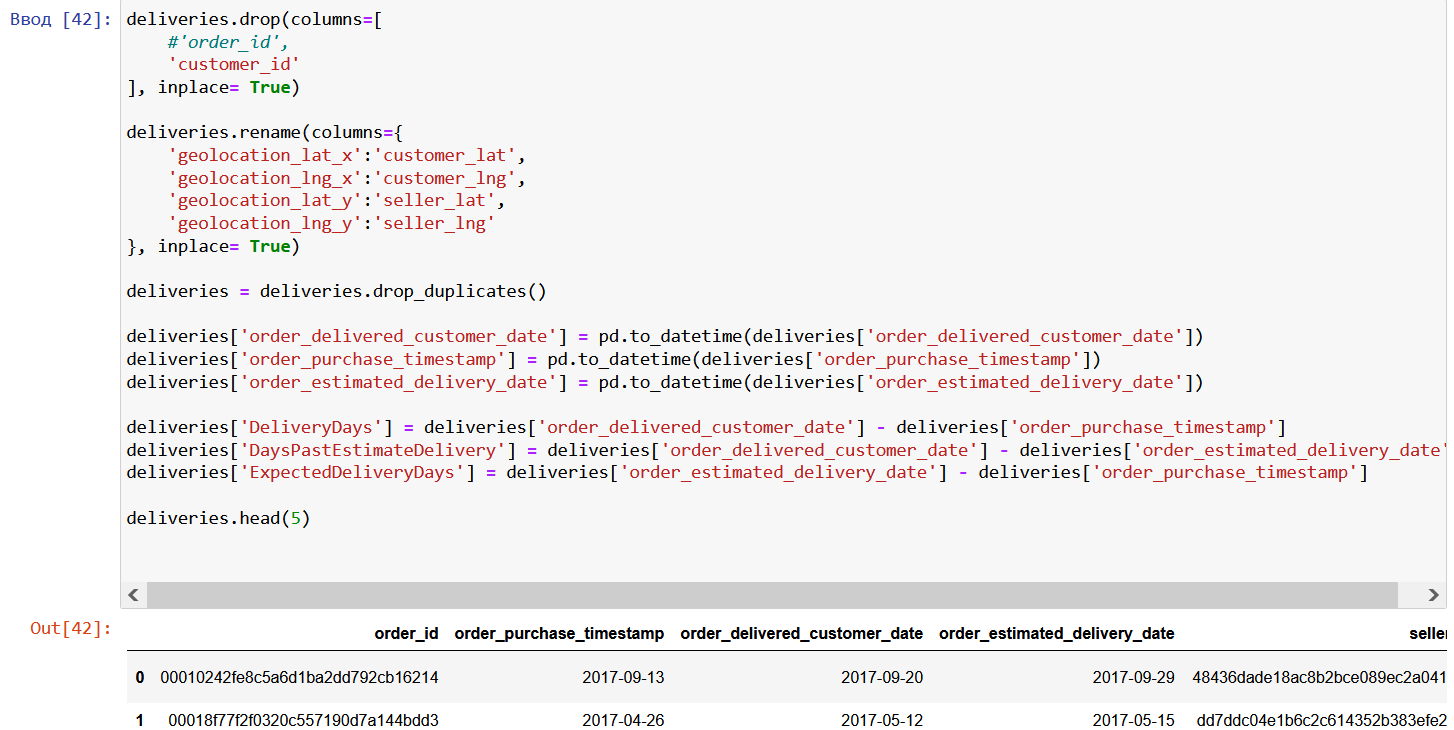The height and width of the screenshot is (730, 1454).
Task: Select the order_delivered_customer_date column header
Action: (801, 633)
